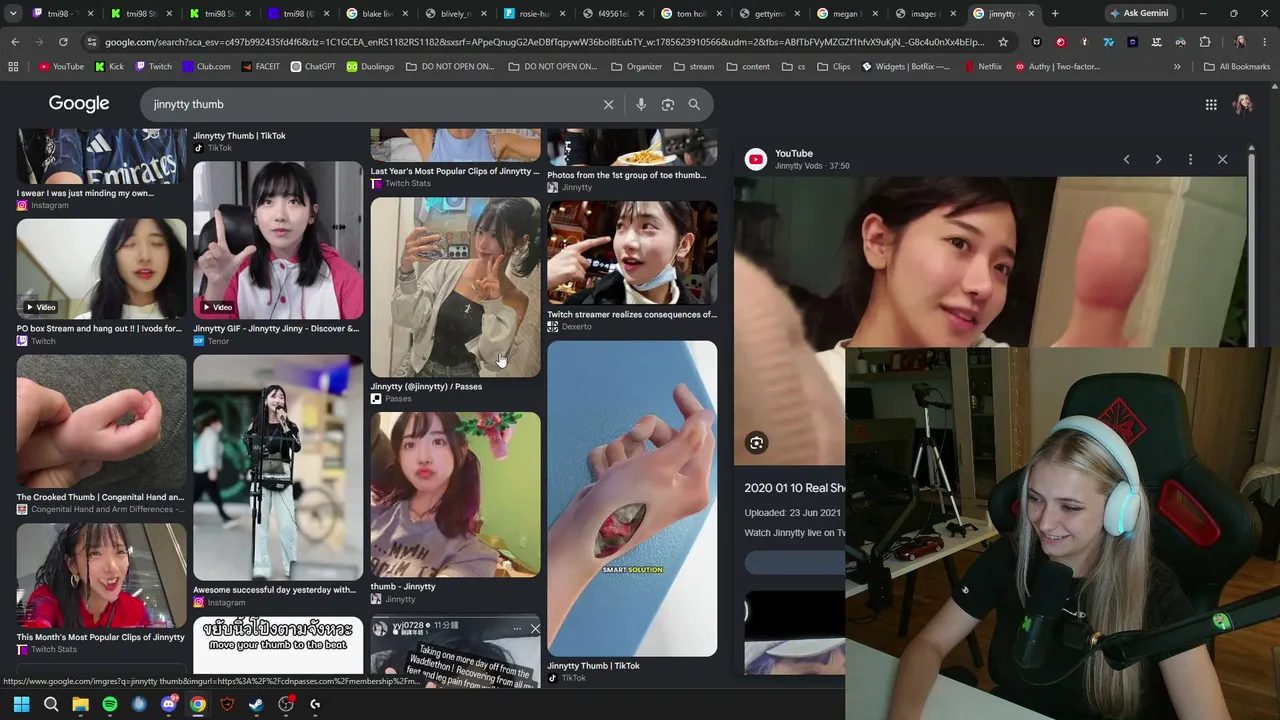Open the Kick bookmark
The width and height of the screenshot is (1280, 720).
pos(109,67)
